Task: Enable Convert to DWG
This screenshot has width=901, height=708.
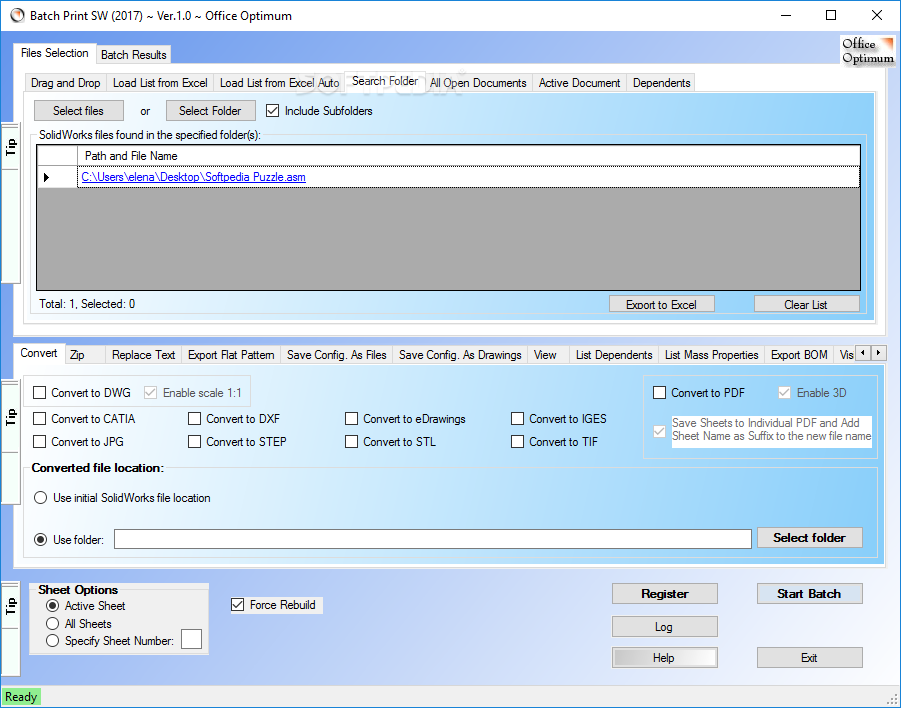Action: tap(40, 393)
